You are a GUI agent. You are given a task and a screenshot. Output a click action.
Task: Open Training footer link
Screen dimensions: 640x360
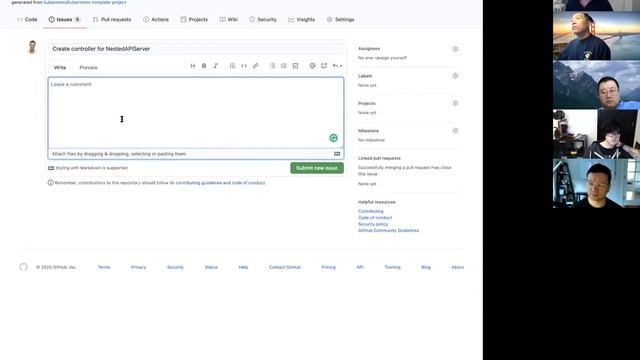click(392, 267)
